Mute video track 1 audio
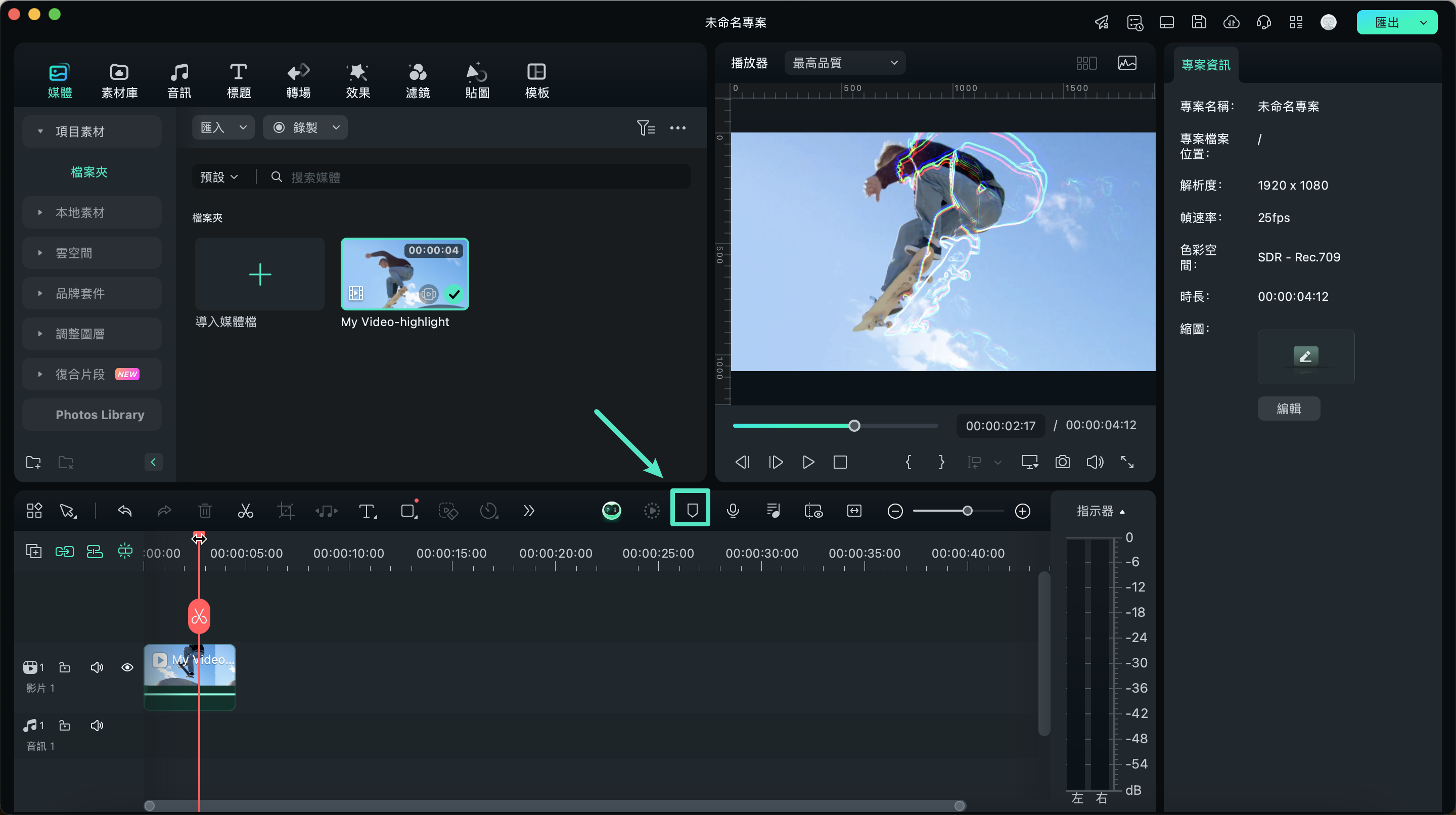The image size is (1456, 815). click(x=97, y=667)
